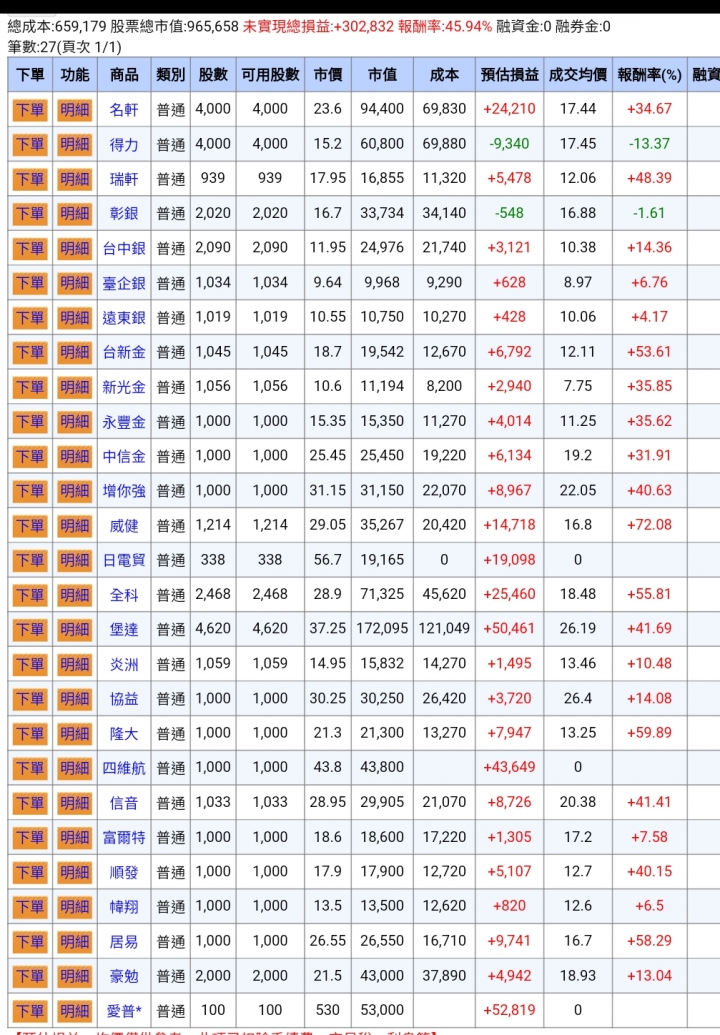Open 明細 for 臺企銀 row
This screenshot has height=1035, width=720.
pos(75,283)
